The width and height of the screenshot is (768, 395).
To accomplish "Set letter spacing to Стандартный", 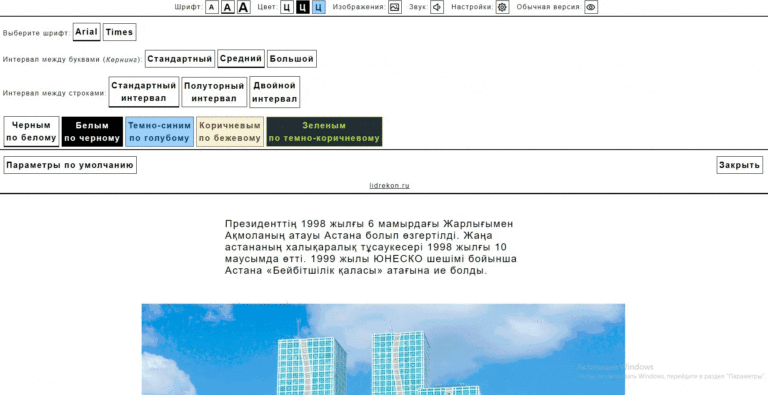I will point(180,59).
